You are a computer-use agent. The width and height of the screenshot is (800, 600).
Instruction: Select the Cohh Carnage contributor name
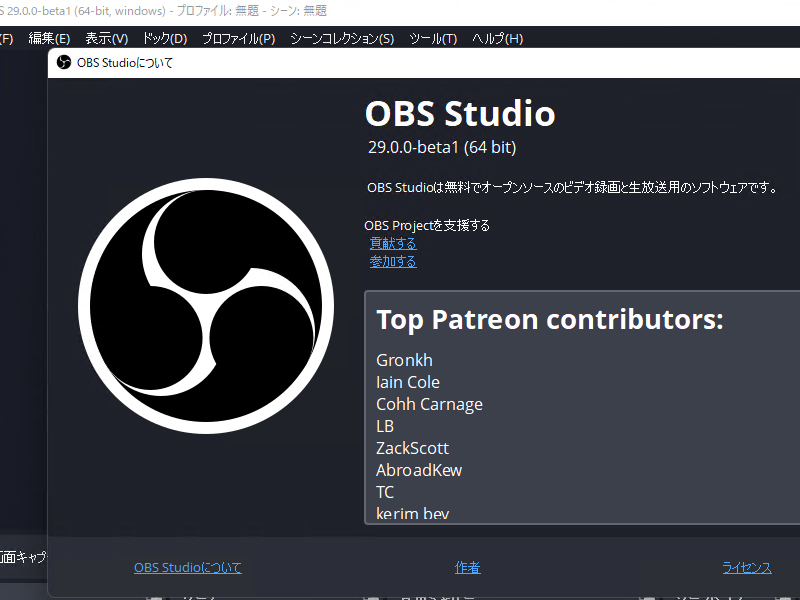click(429, 404)
